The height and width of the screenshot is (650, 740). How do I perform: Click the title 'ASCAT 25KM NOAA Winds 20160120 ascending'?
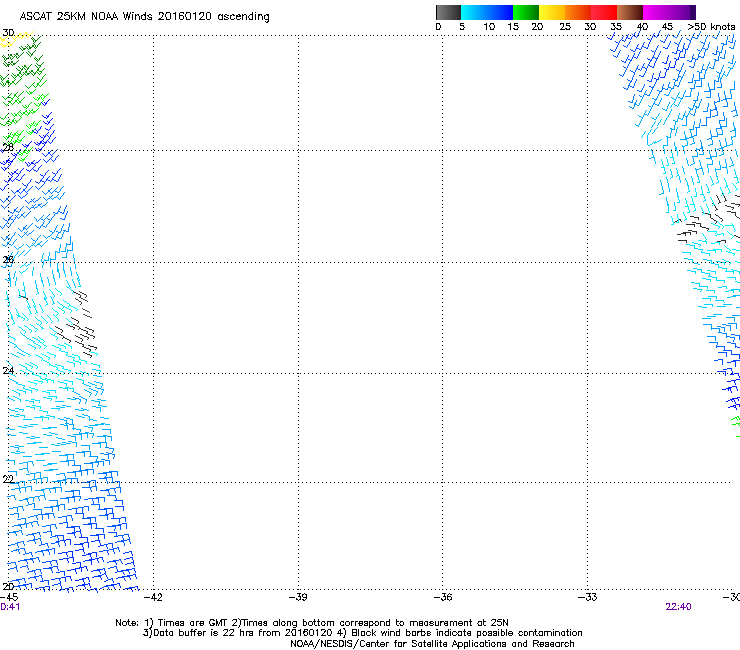pos(144,17)
